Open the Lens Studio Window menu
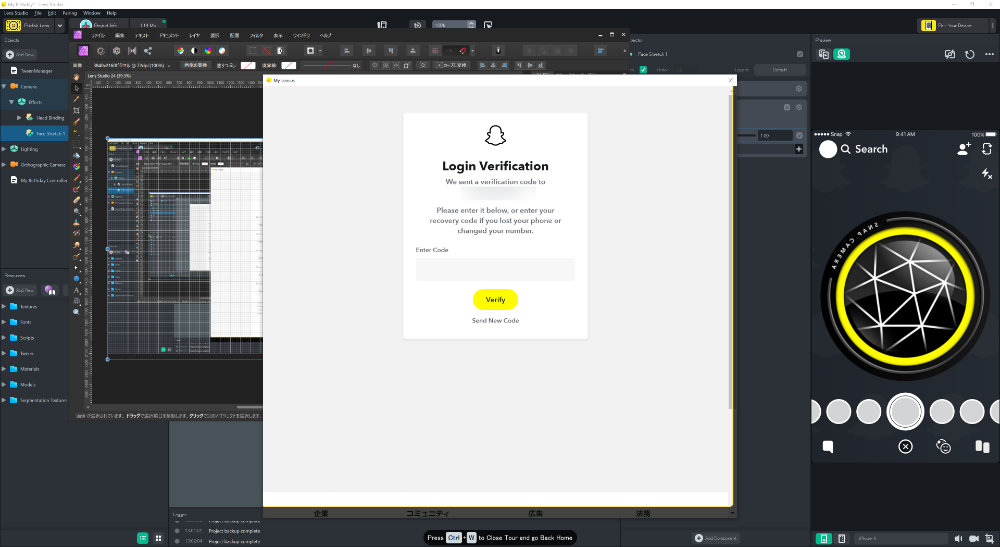This screenshot has height=547, width=1000. point(91,13)
